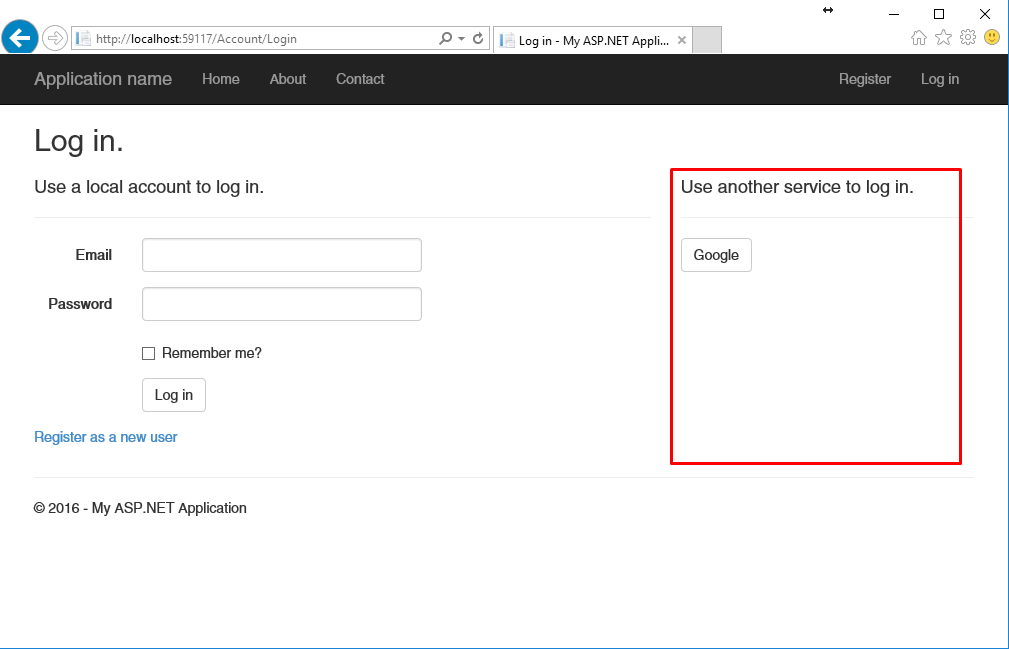
Task: Enable the 'Remember me?' checkbox
Action: (149, 353)
